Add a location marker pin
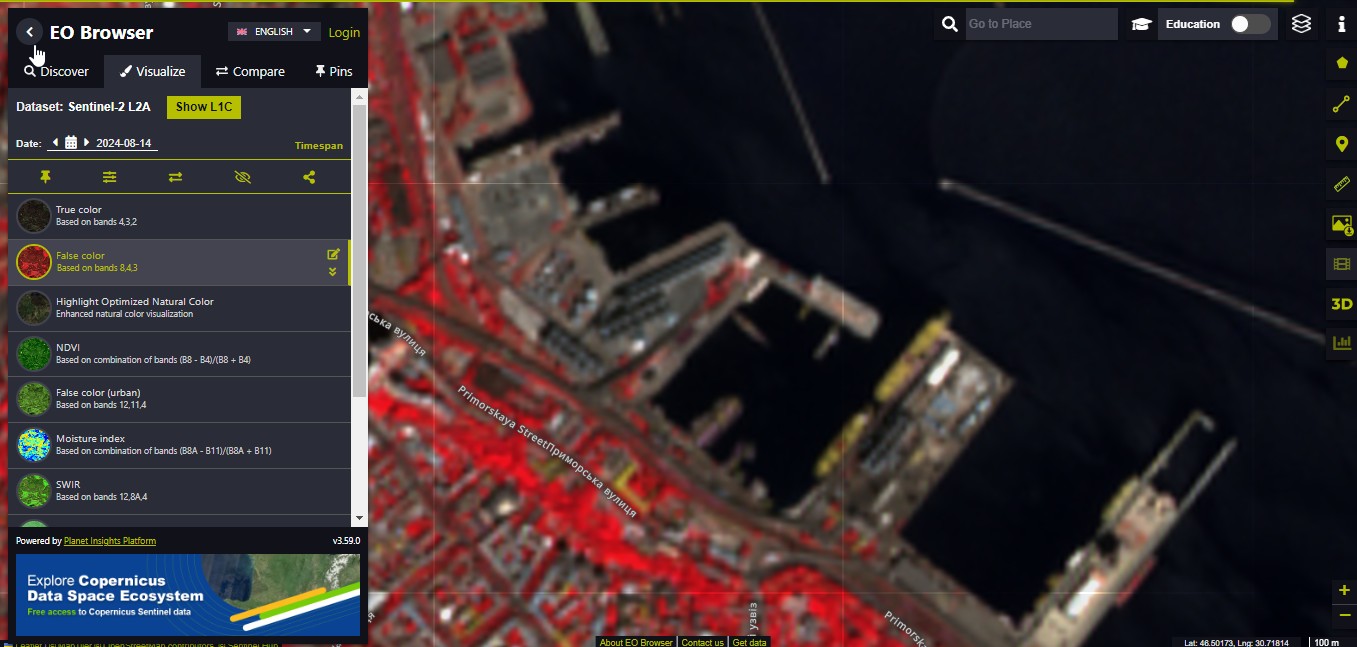 point(1342,144)
